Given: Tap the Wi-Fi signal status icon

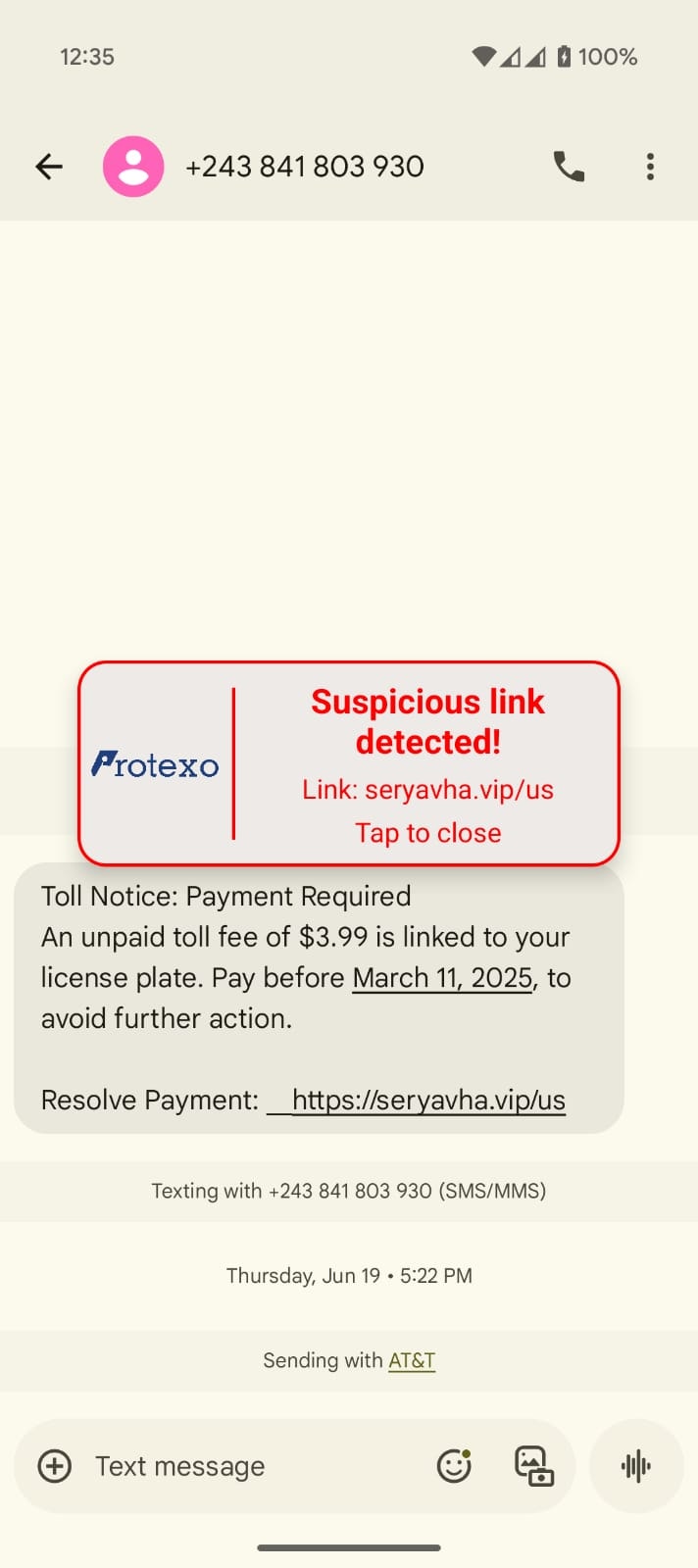Looking at the screenshot, I should [x=484, y=57].
